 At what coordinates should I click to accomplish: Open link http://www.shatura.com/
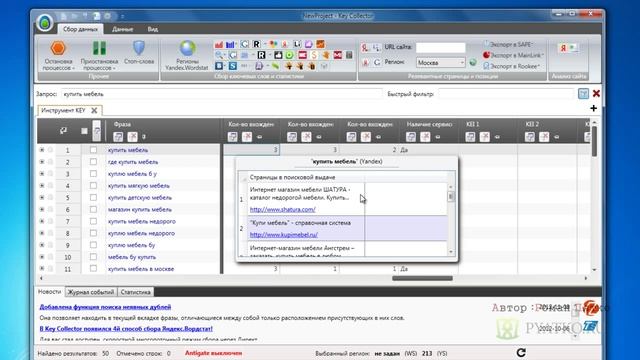(x=282, y=209)
